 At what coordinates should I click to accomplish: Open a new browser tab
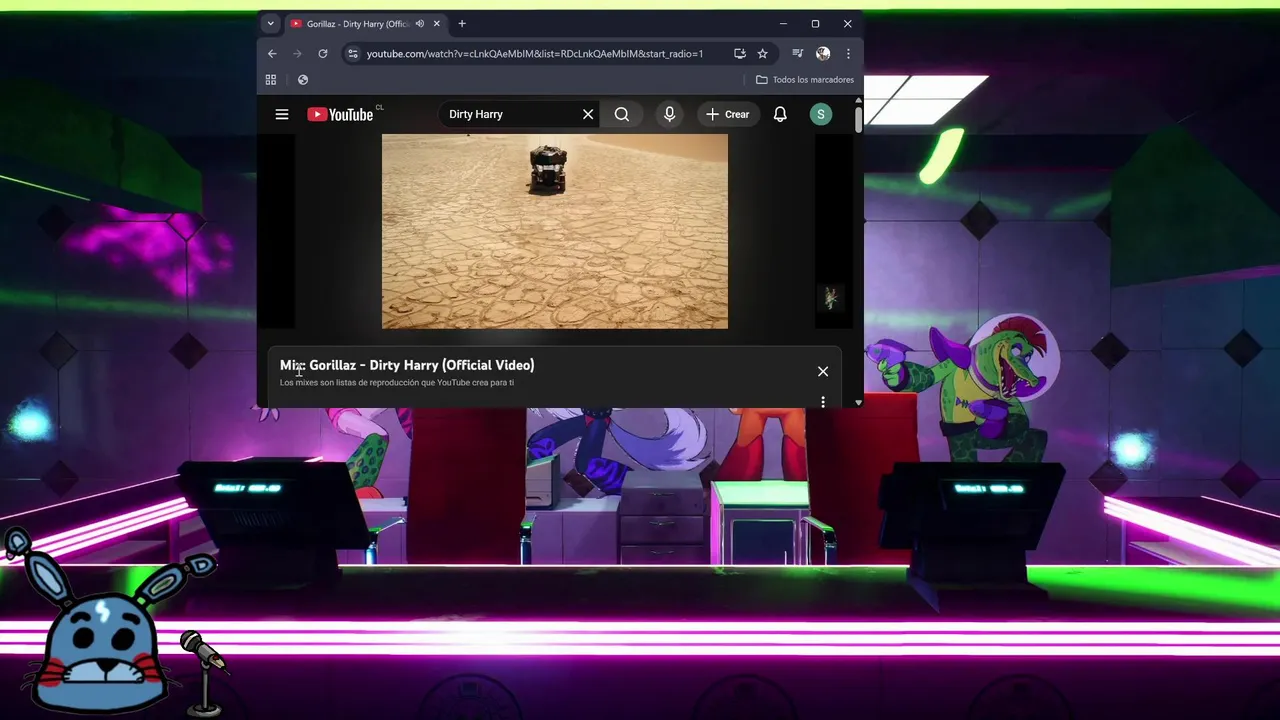pyautogui.click(x=462, y=23)
